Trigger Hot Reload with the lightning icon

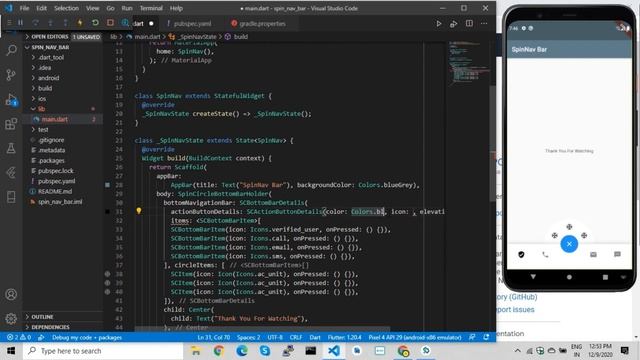[x=80, y=23]
